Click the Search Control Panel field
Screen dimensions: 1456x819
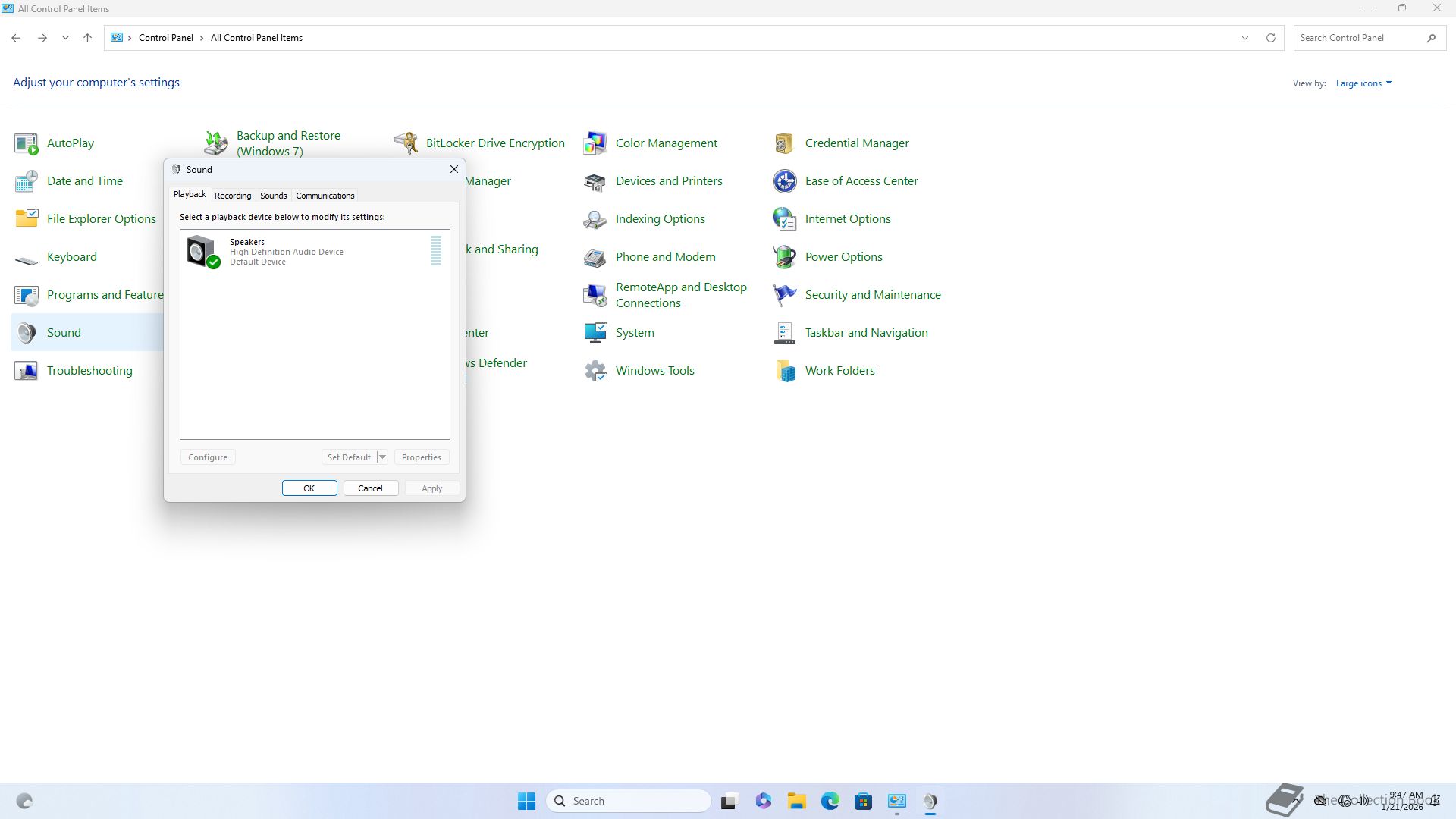pyautogui.click(x=1357, y=38)
